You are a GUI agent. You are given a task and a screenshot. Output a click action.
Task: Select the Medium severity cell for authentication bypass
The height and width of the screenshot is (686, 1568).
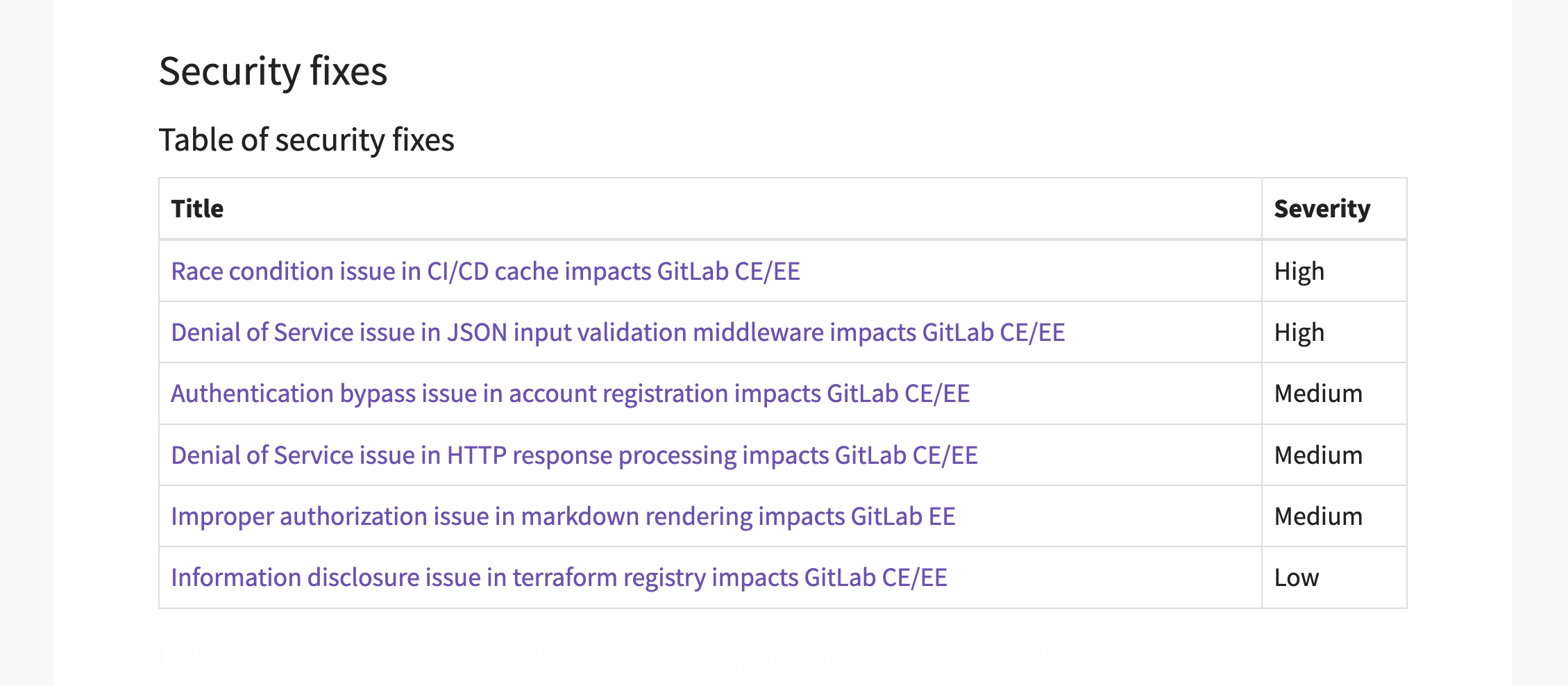[x=1317, y=394]
